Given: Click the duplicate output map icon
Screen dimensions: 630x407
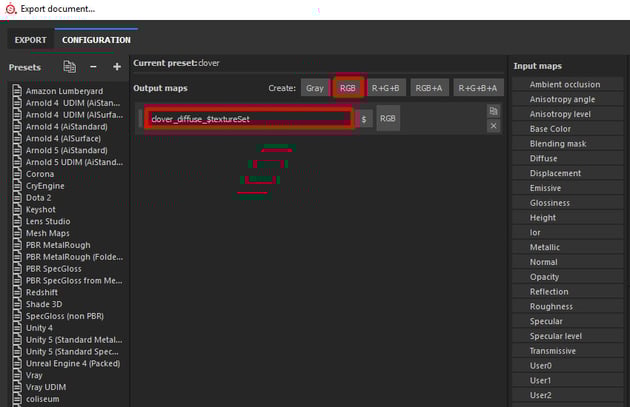Looking at the screenshot, I should pos(493,111).
